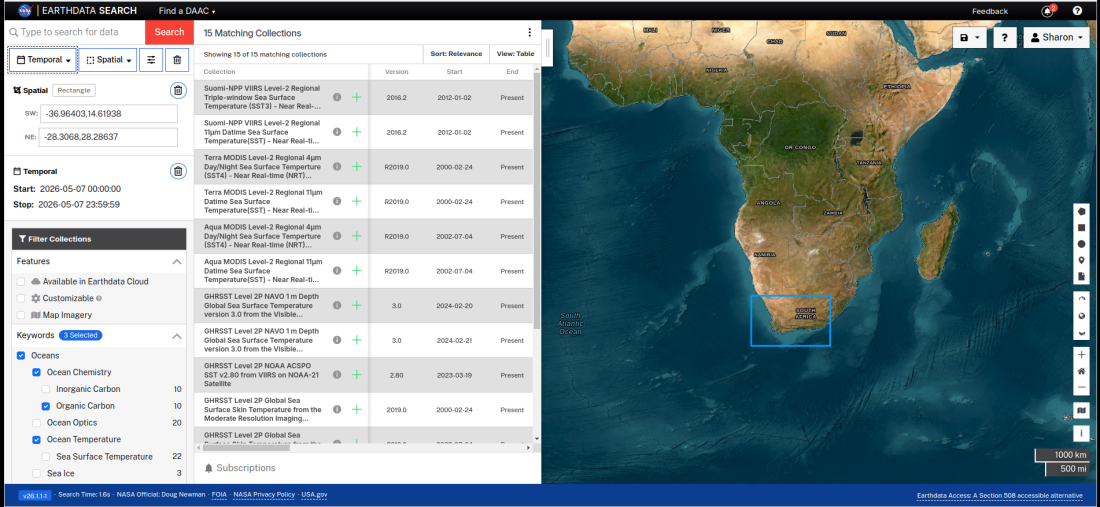Enable Available in Earthdata Cloud filter
This screenshot has height=507, width=1100.
(x=21, y=281)
